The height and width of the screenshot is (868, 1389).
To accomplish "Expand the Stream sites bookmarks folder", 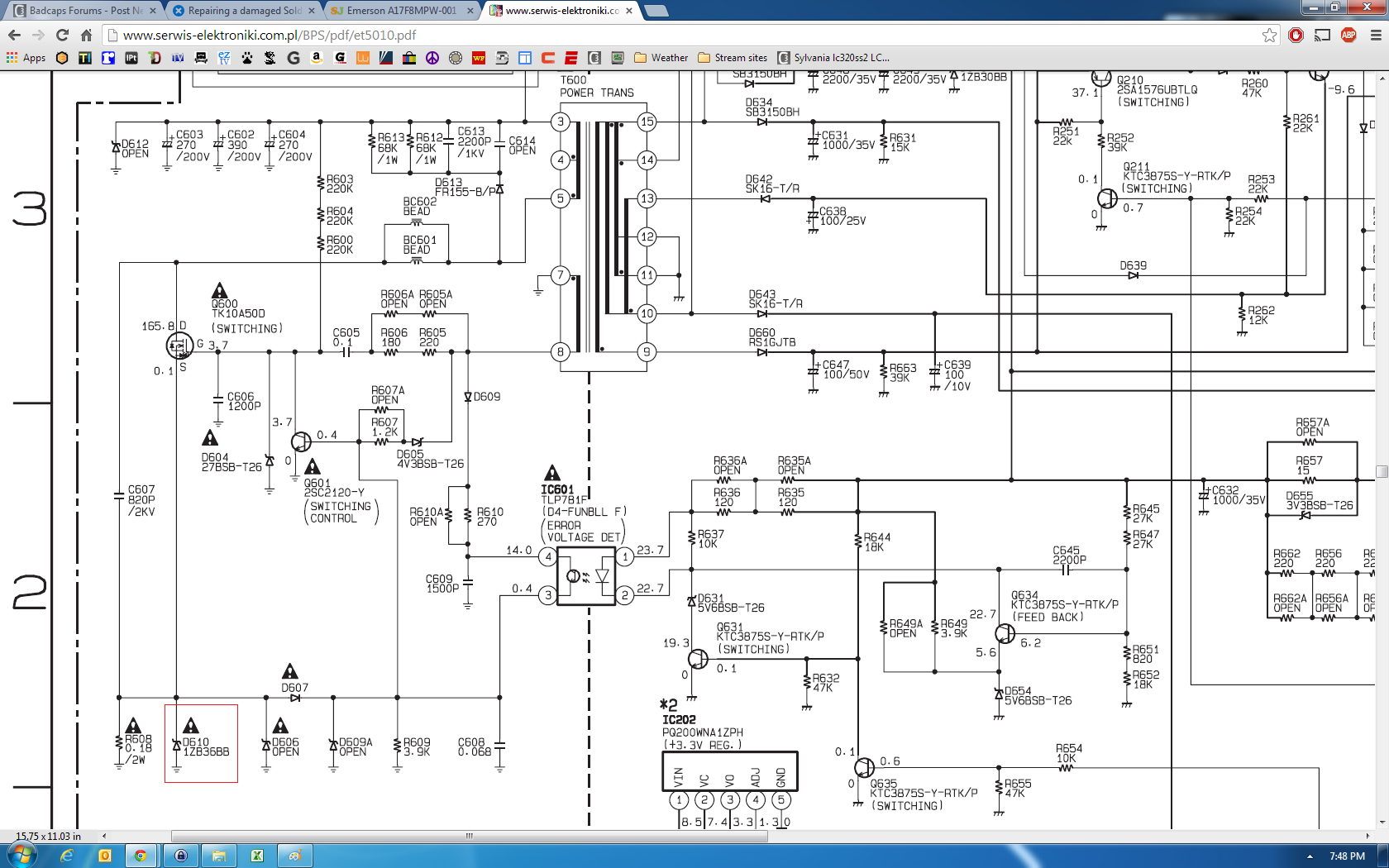I will click(x=733, y=58).
